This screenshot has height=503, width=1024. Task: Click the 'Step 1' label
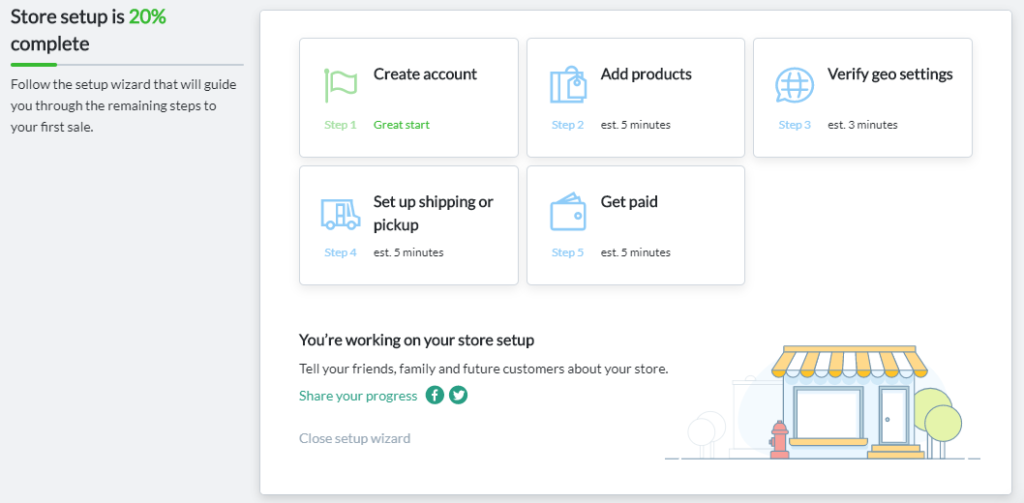(x=340, y=125)
